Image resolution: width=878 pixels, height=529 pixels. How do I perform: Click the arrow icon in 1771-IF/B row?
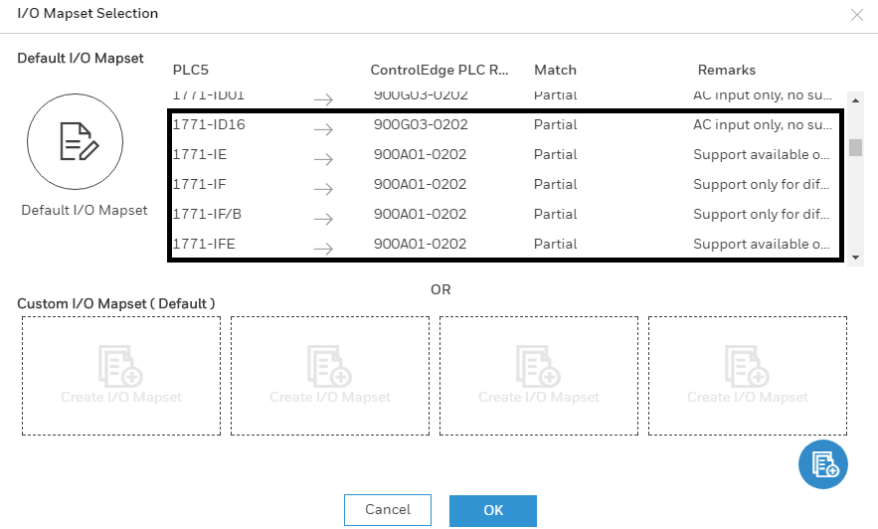pyautogui.click(x=323, y=219)
